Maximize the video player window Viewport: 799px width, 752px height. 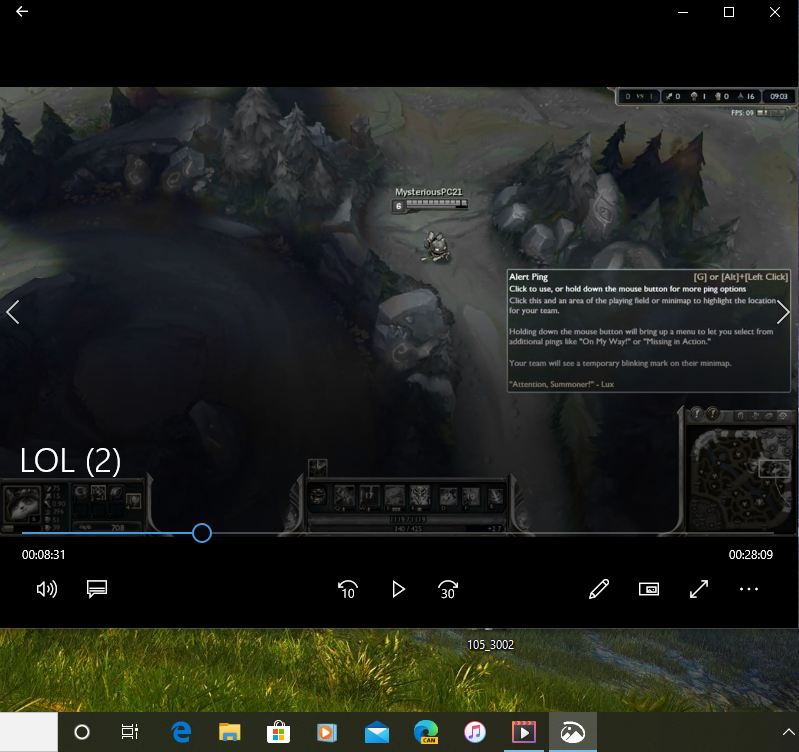point(729,12)
